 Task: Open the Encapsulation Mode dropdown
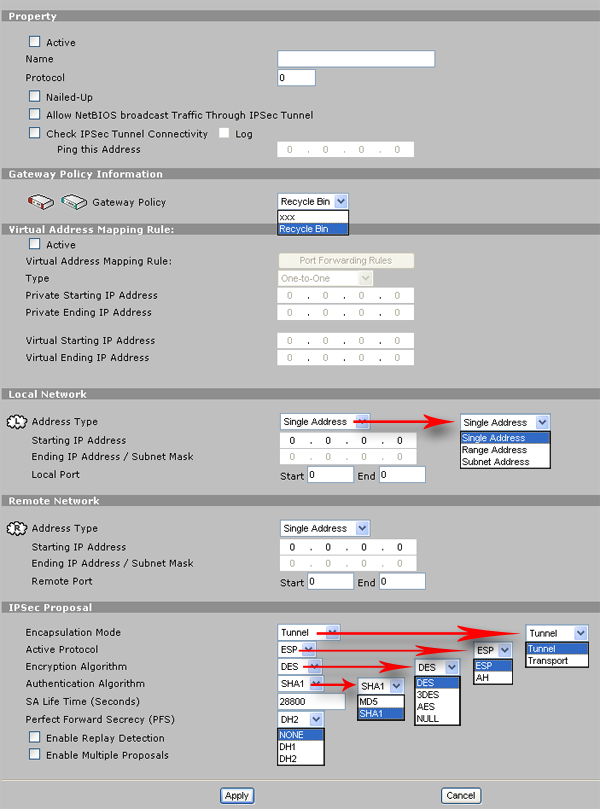tap(309, 632)
